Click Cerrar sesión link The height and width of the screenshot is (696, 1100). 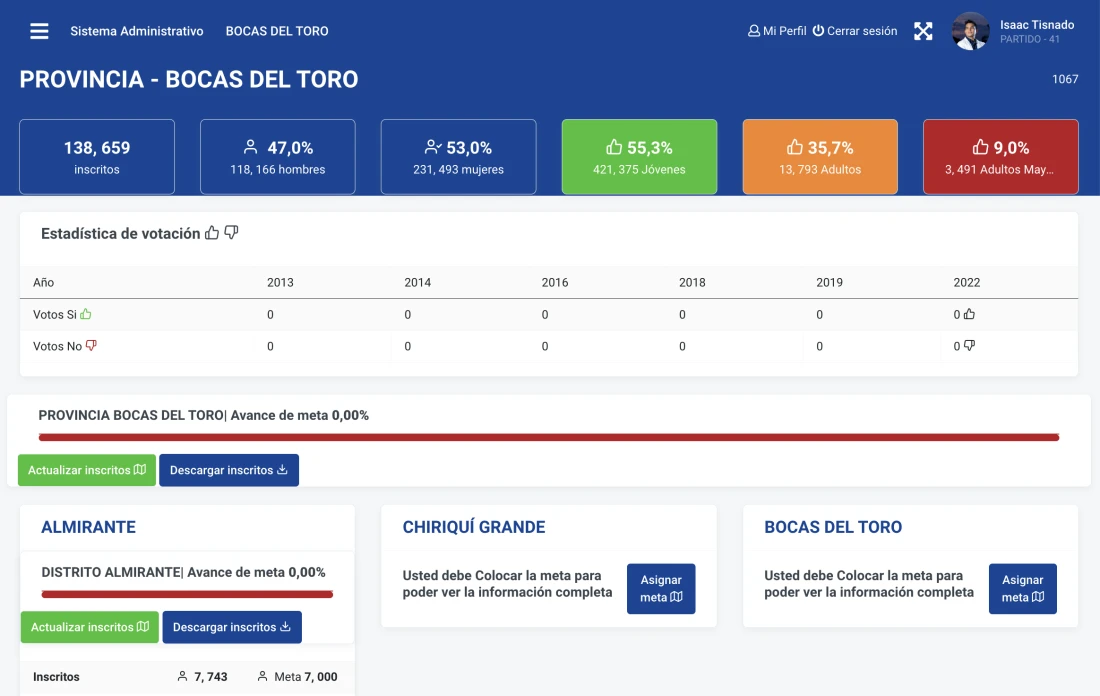855,31
